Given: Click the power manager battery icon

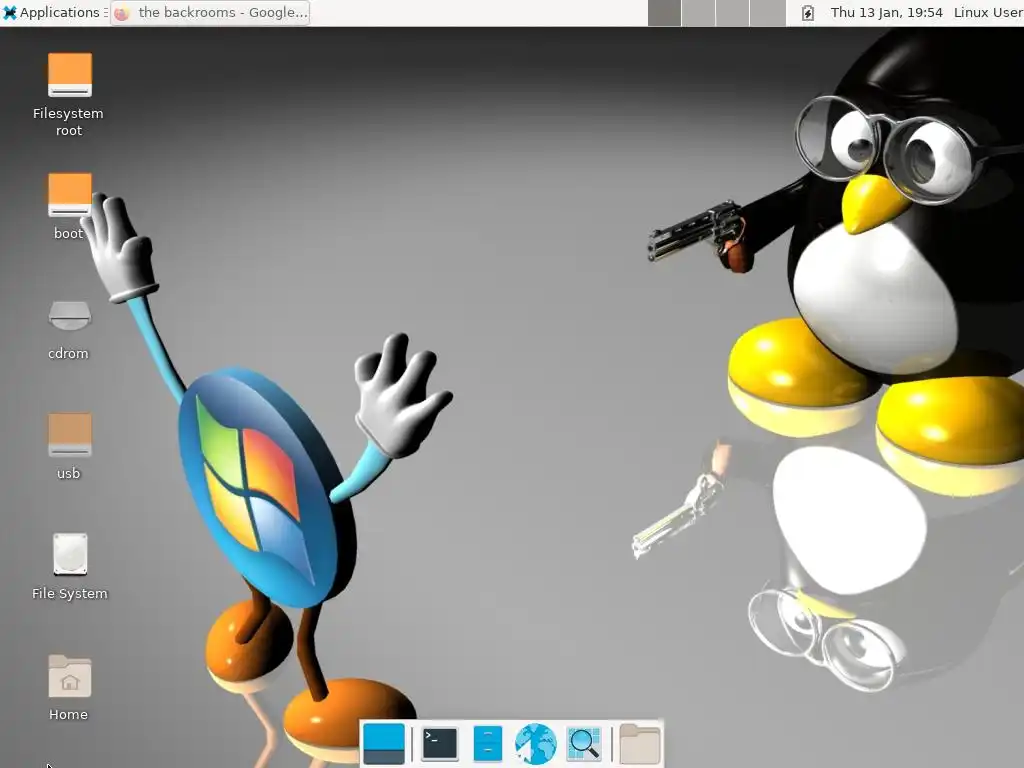Looking at the screenshot, I should pos(807,13).
